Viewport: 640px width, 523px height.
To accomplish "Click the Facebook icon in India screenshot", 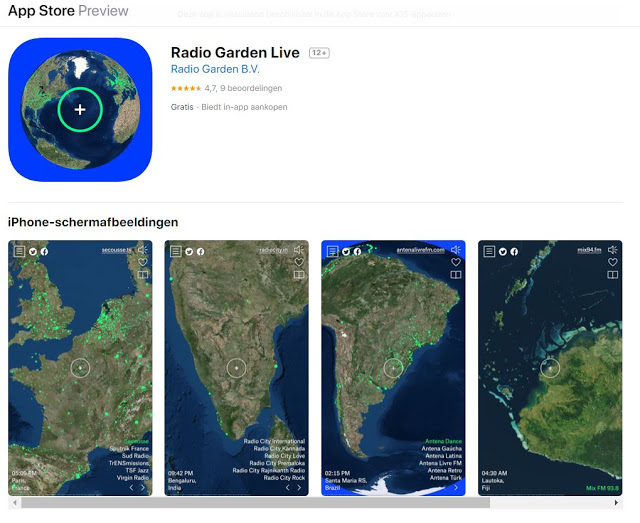I will (x=200, y=251).
